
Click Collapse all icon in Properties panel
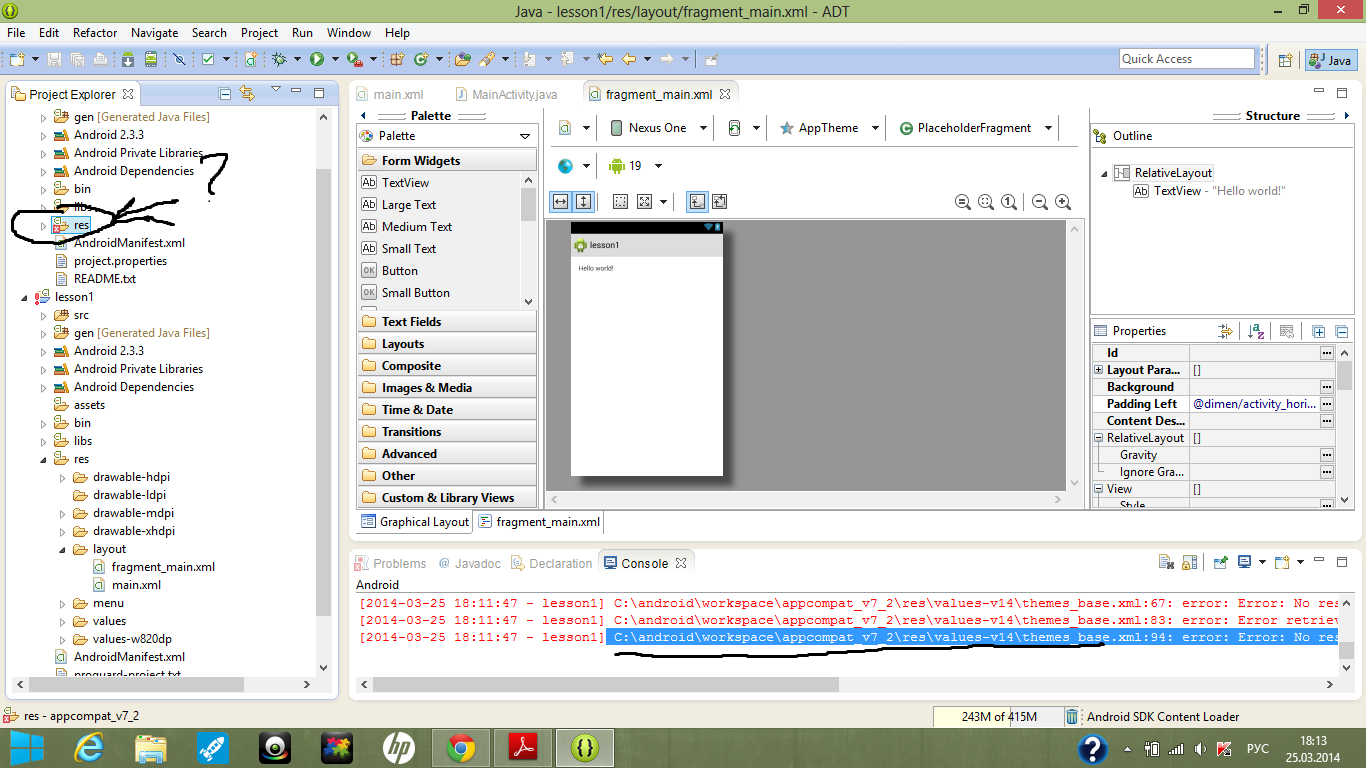1342,331
